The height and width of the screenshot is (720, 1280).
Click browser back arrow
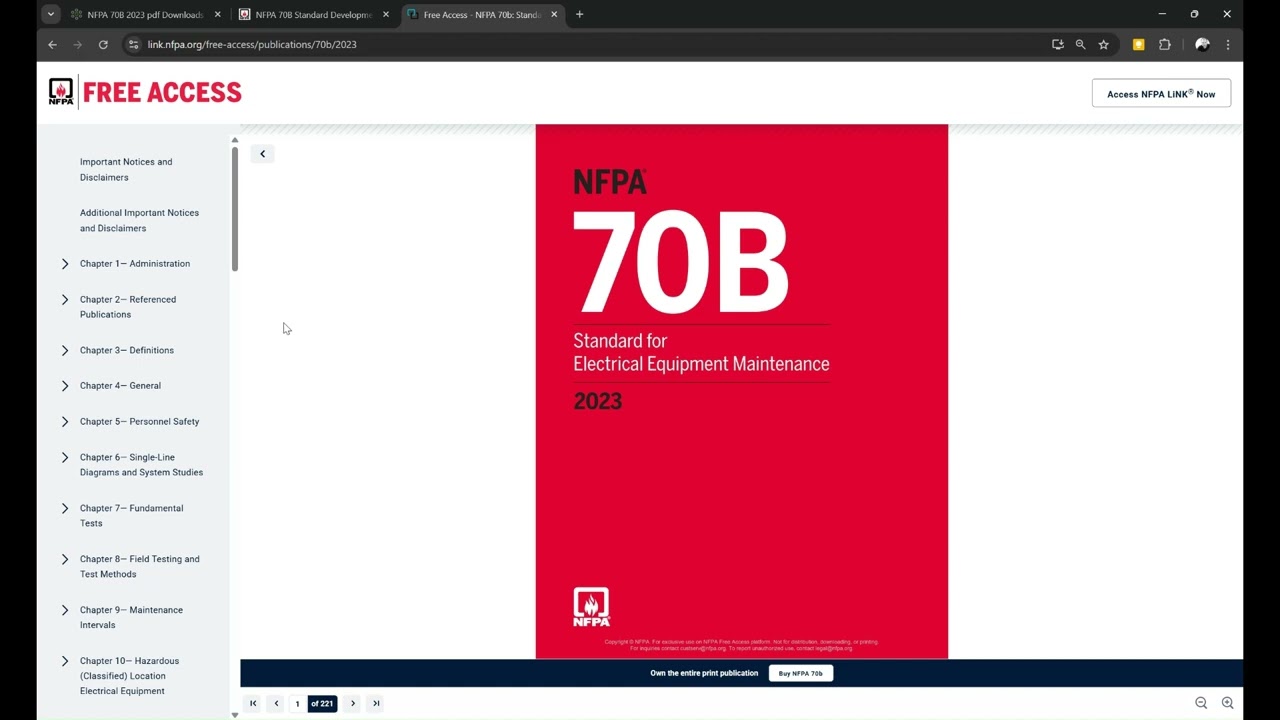click(52, 44)
